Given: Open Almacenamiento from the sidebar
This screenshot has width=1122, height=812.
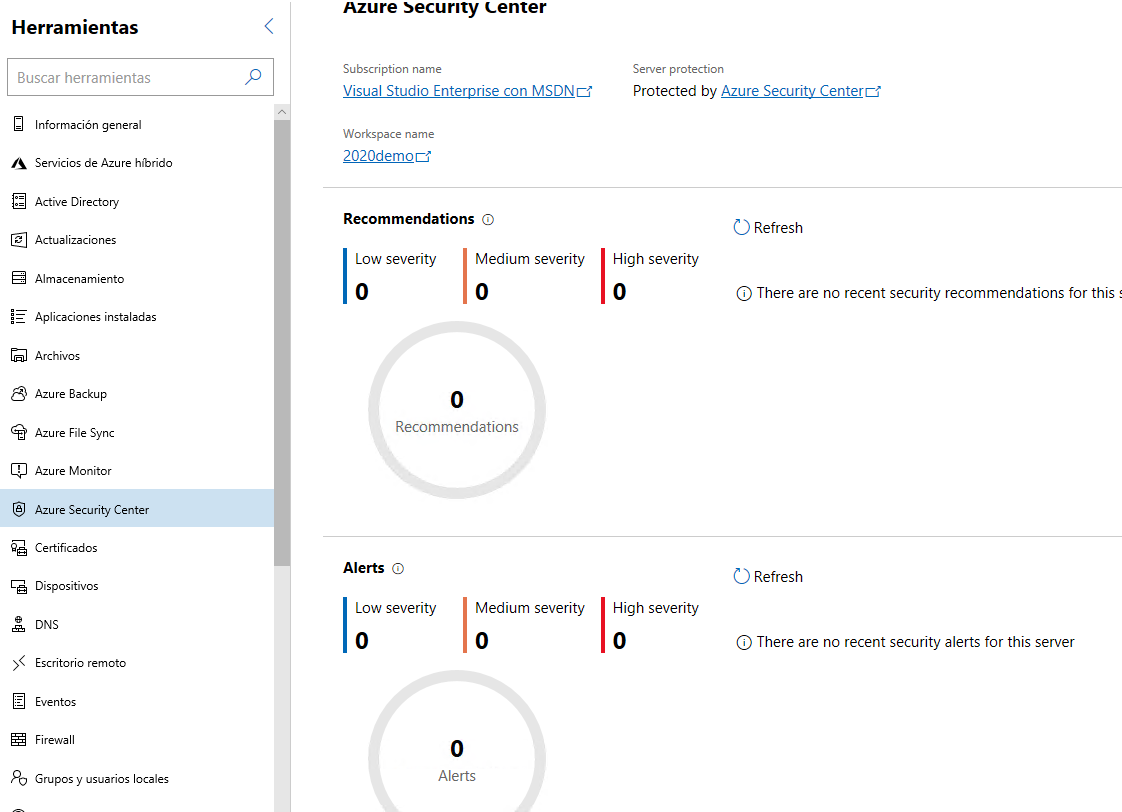Looking at the screenshot, I should point(79,279).
